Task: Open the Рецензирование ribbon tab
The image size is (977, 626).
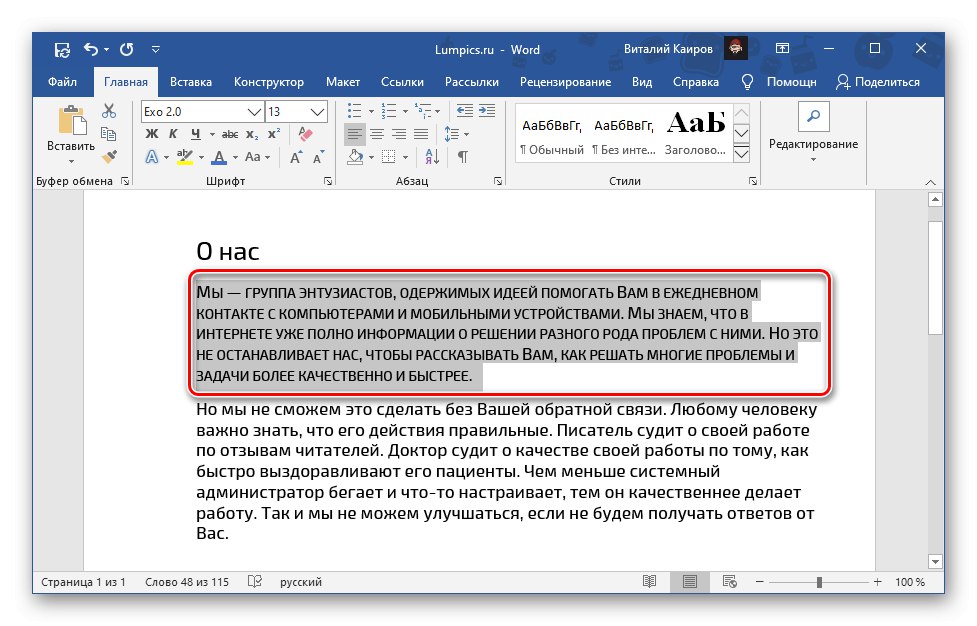Action: click(566, 81)
